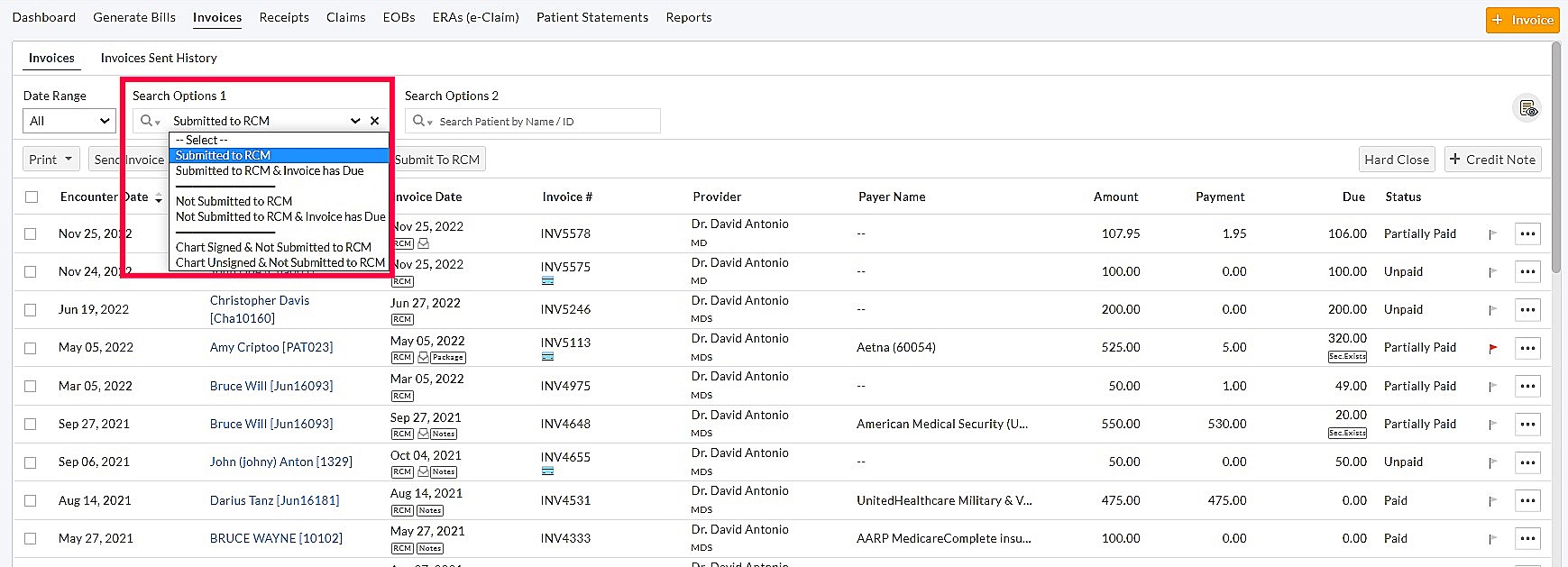This screenshot has width=1568, height=567.
Task: Click the red flag icon for INV5113
Action: (1493, 348)
